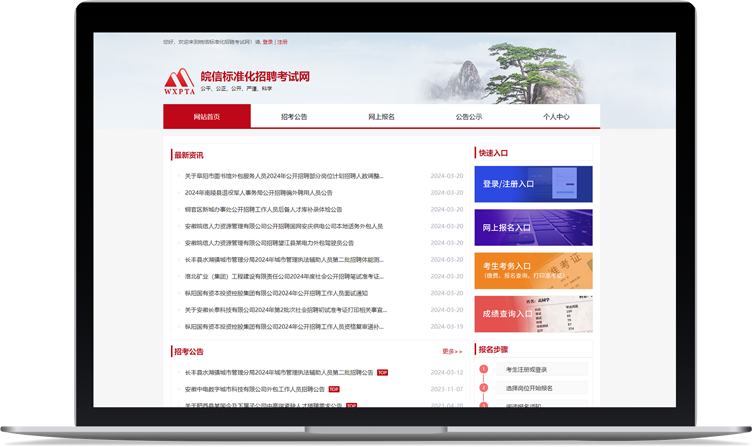Open the 招考公告 navigation tab
The width and height of the screenshot is (752, 447).
294,117
